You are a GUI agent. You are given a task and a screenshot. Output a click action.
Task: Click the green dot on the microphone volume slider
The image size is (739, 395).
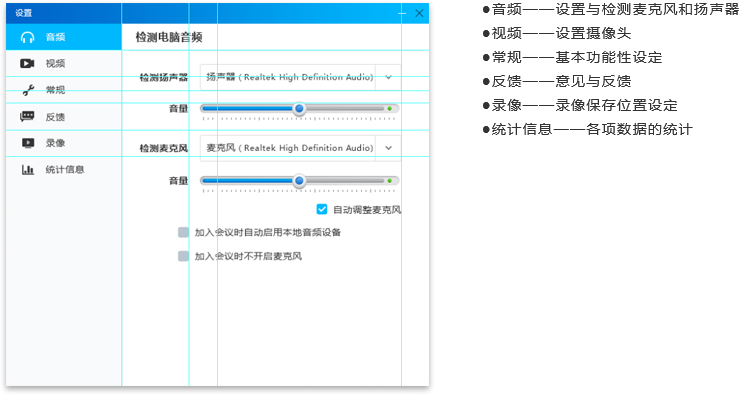click(x=389, y=181)
